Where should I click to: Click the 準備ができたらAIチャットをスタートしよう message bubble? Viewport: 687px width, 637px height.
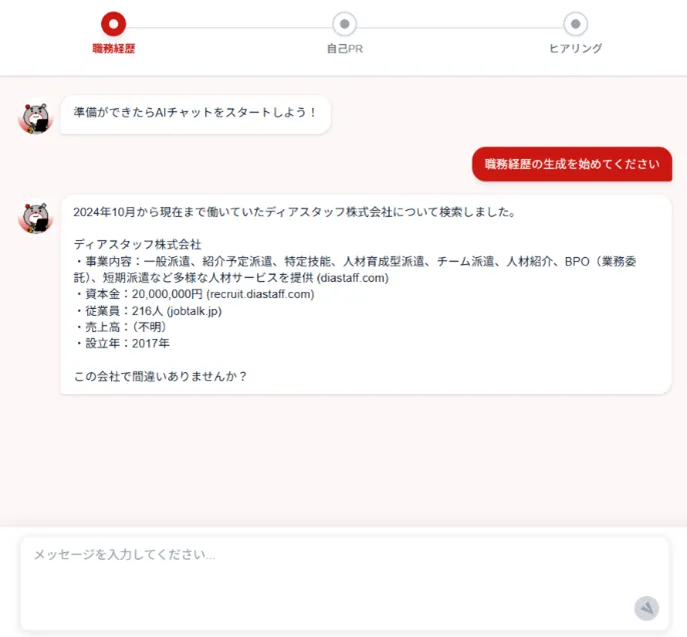point(195,114)
